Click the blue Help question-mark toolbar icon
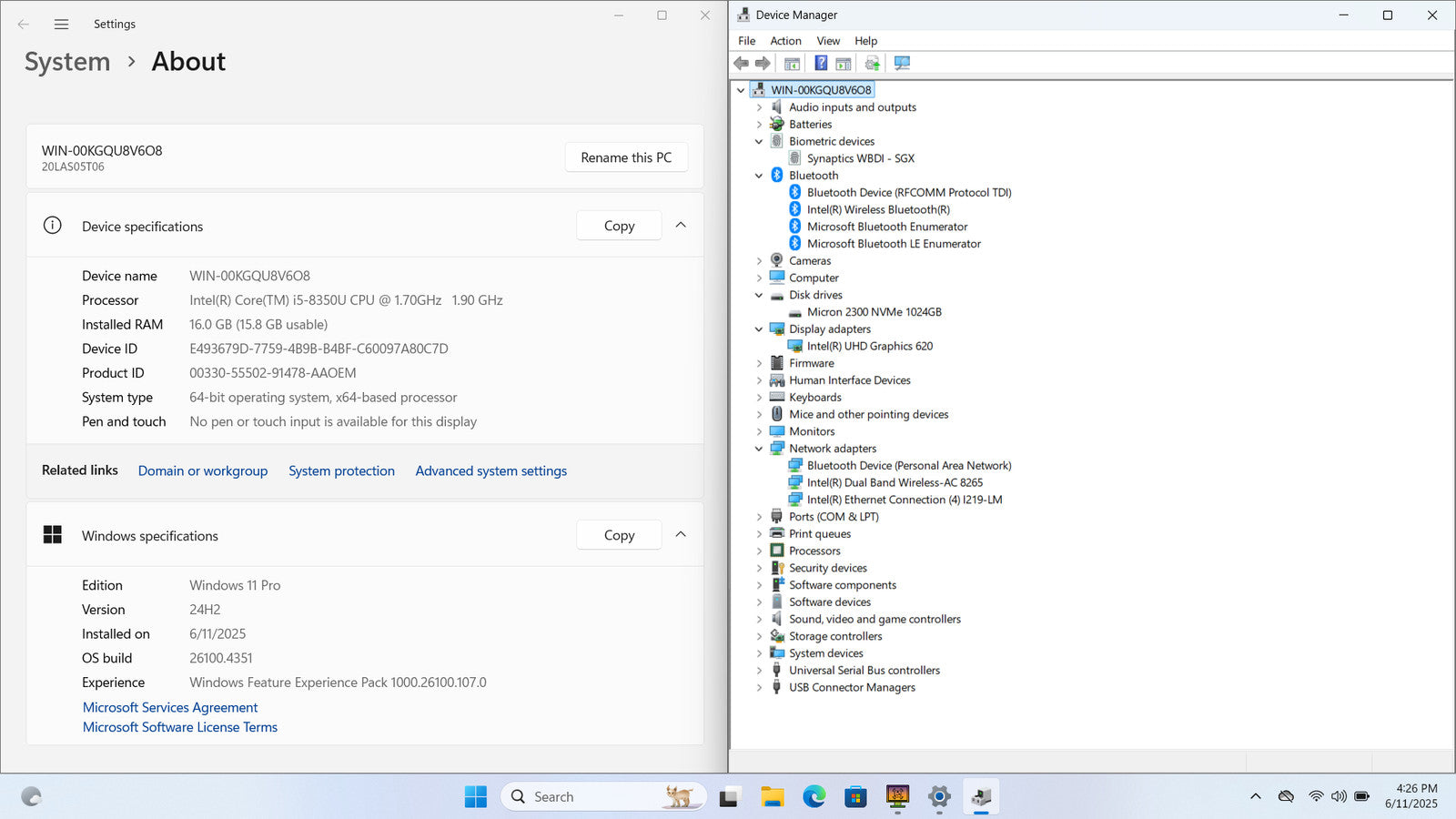The width and height of the screenshot is (1456, 819). tap(821, 64)
